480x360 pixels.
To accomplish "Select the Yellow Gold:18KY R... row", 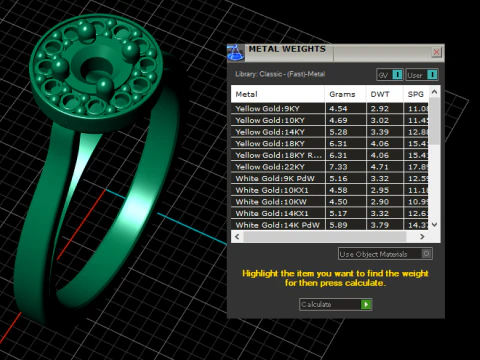I will [330, 155].
